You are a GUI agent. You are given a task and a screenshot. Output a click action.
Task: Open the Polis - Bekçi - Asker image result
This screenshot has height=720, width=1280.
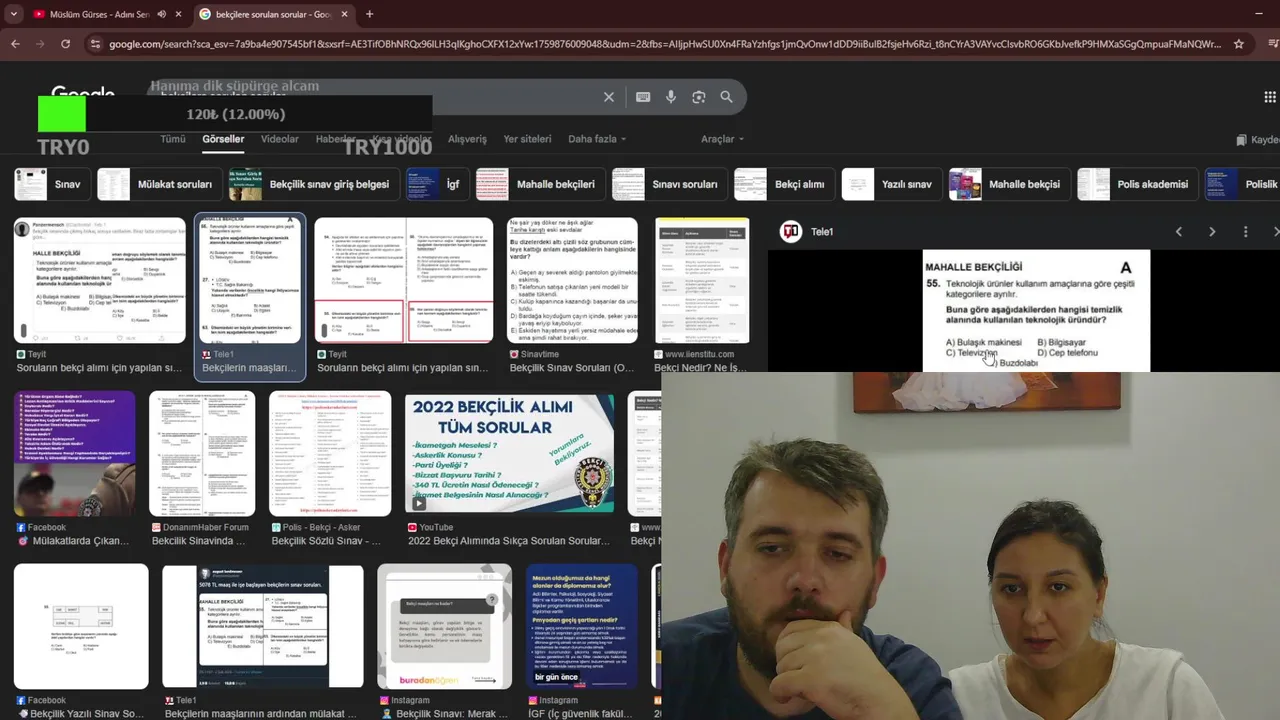[x=330, y=453]
